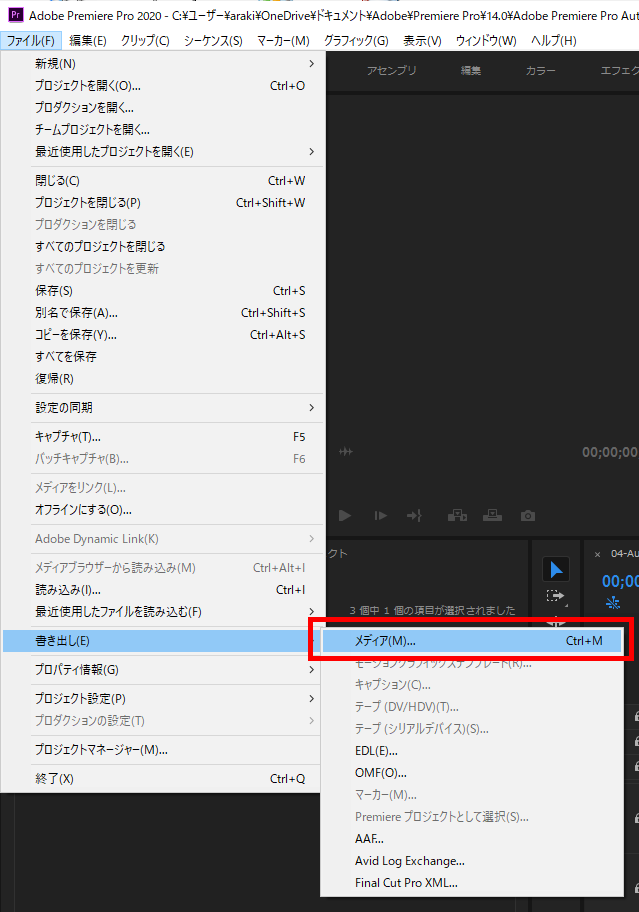
Task: Choose コピーを保存(Y)... menu entry
Action: [162, 335]
